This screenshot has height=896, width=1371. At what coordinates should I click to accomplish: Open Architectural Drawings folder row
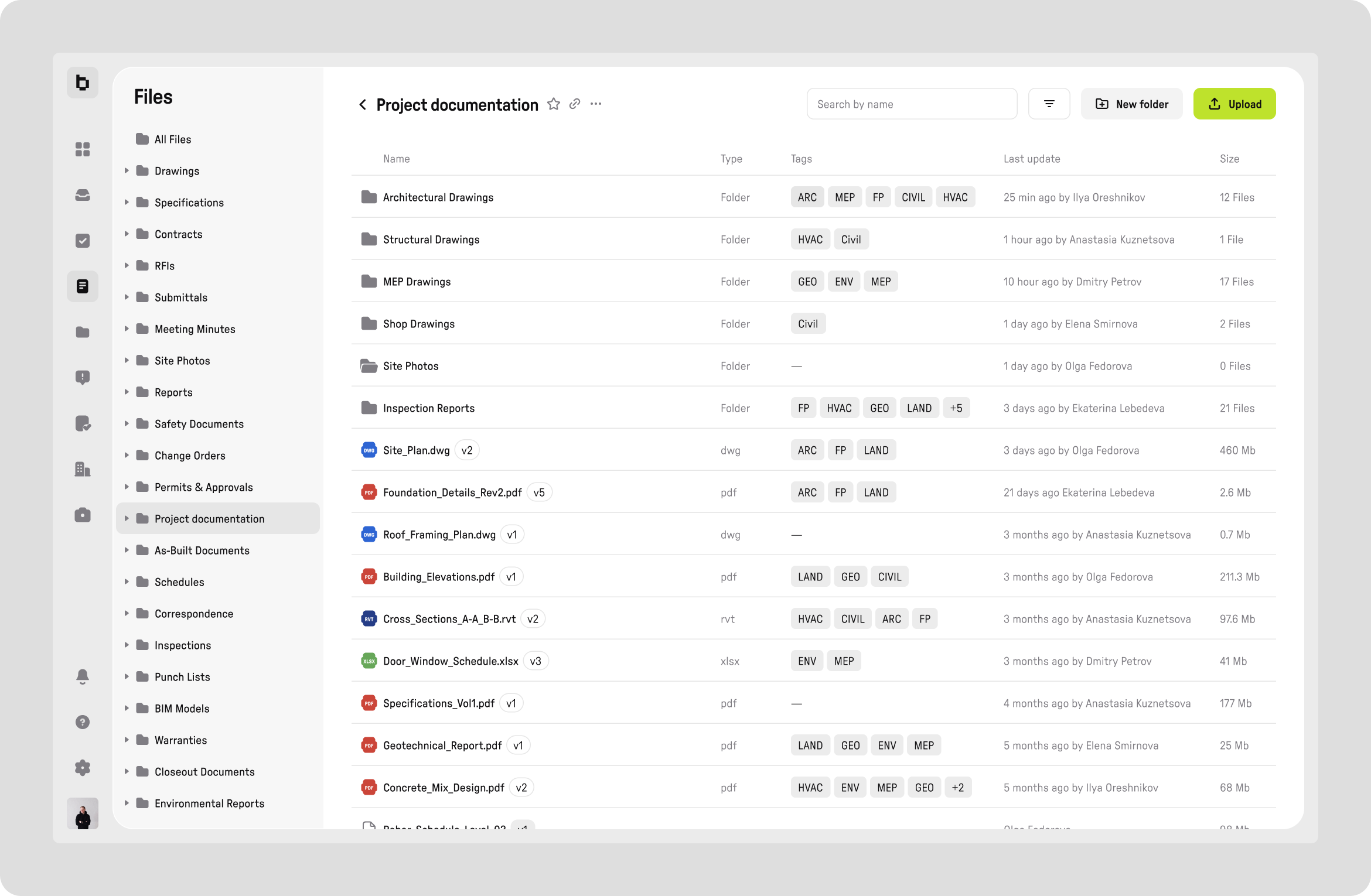(x=813, y=197)
